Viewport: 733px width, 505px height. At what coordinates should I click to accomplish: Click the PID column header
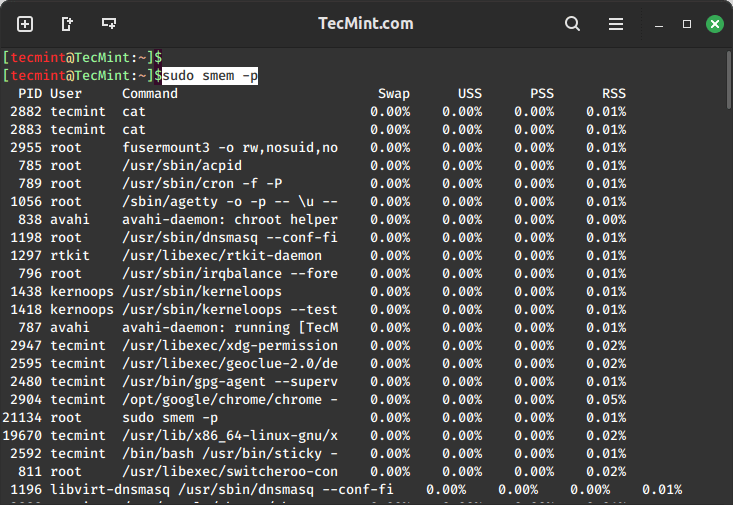30,93
